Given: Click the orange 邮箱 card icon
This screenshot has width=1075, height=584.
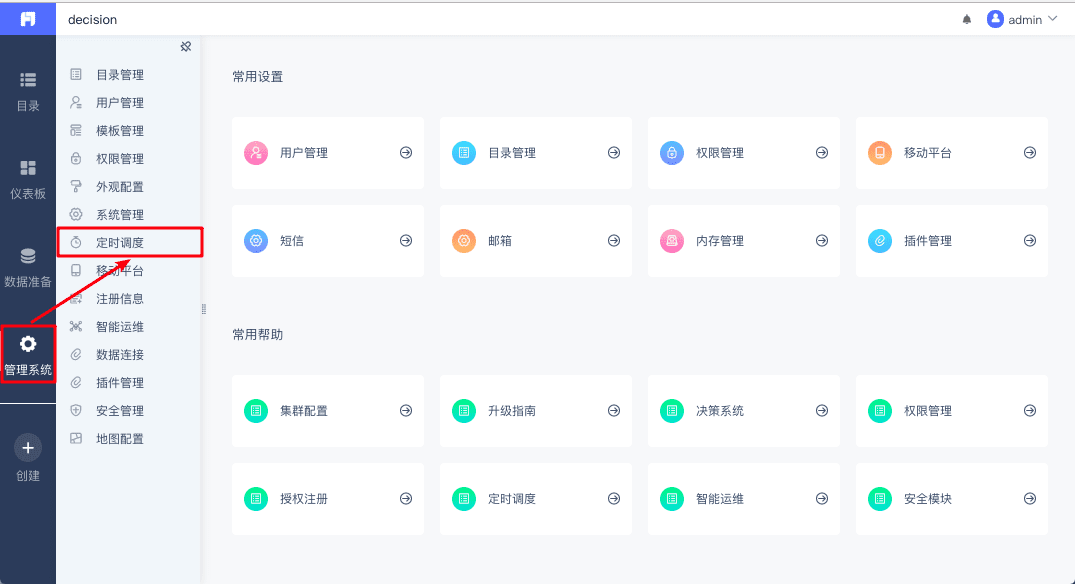Looking at the screenshot, I should [x=464, y=241].
